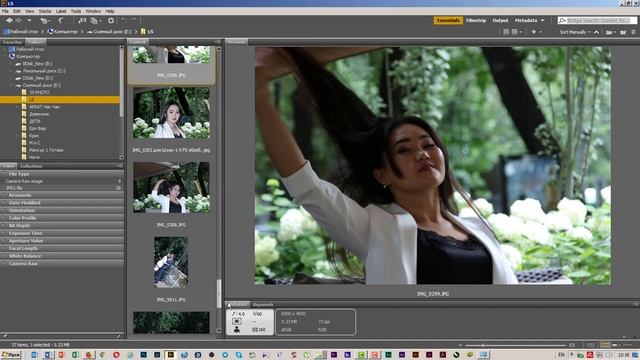
Task: Switch to the Output workspace
Action: [x=500, y=20]
